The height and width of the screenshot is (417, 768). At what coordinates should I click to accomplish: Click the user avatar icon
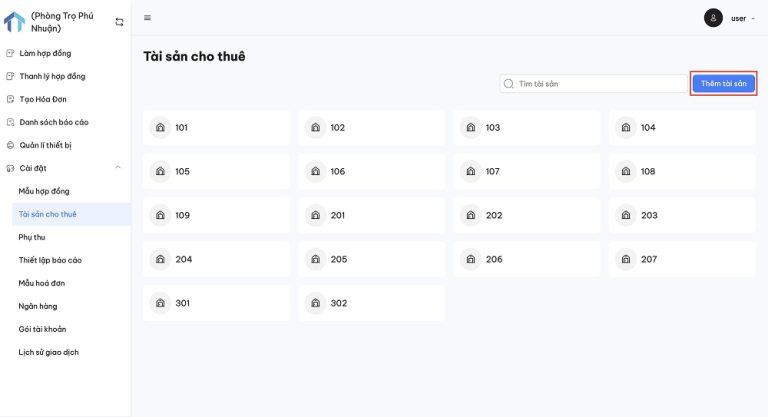(713, 18)
